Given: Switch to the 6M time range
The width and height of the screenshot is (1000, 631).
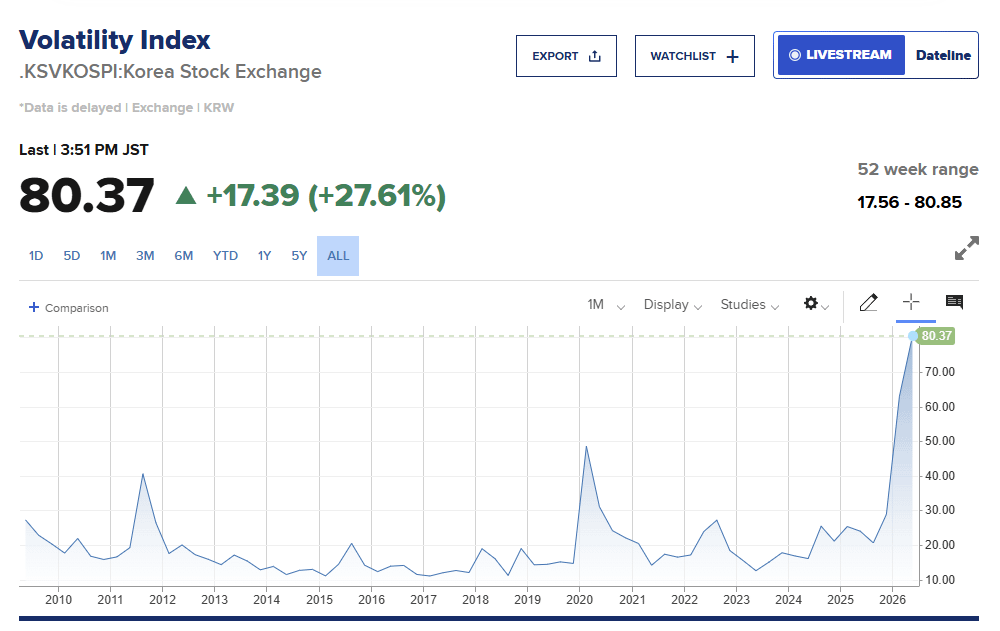Looking at the screenshot, I should coord(183,256).
